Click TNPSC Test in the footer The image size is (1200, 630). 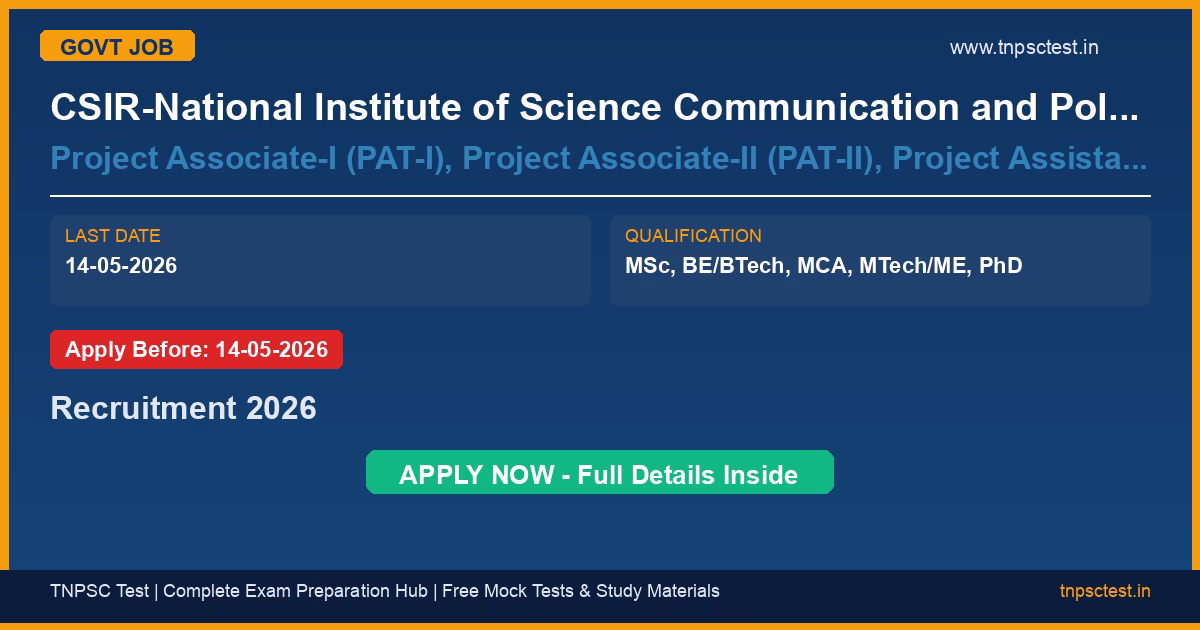[x=99, y=591]
